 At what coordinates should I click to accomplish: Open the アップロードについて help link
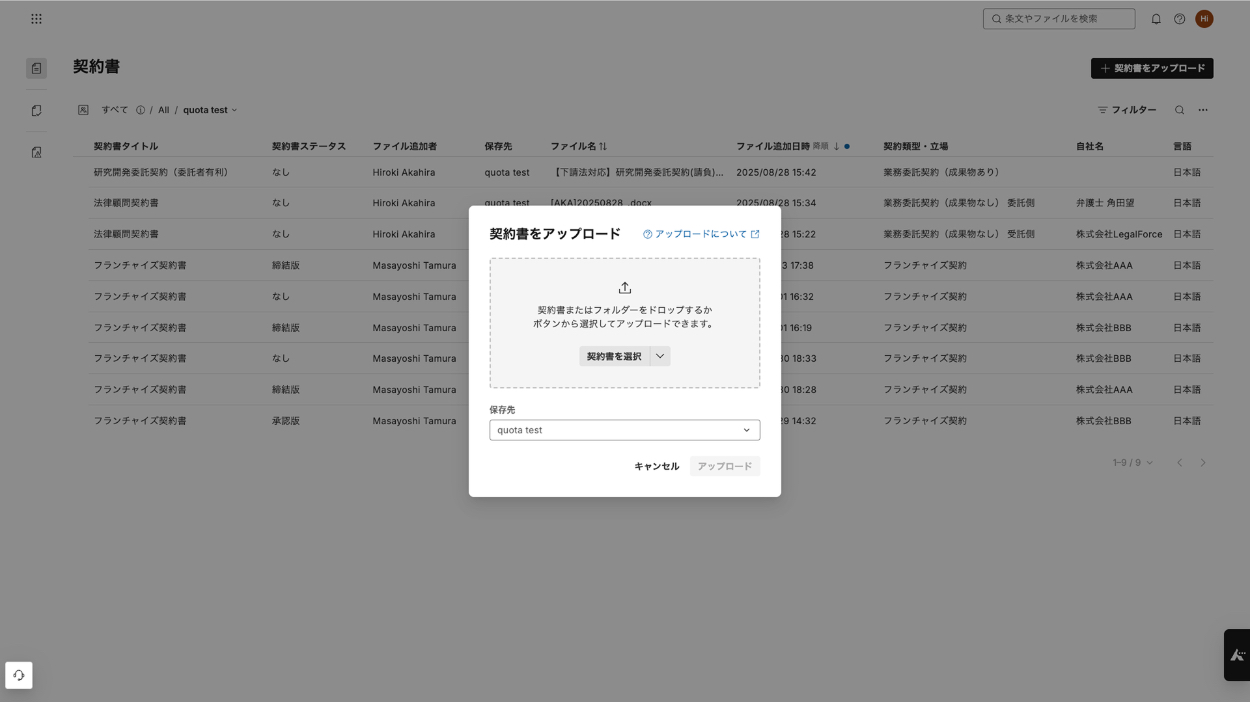[x=701, y=234]
